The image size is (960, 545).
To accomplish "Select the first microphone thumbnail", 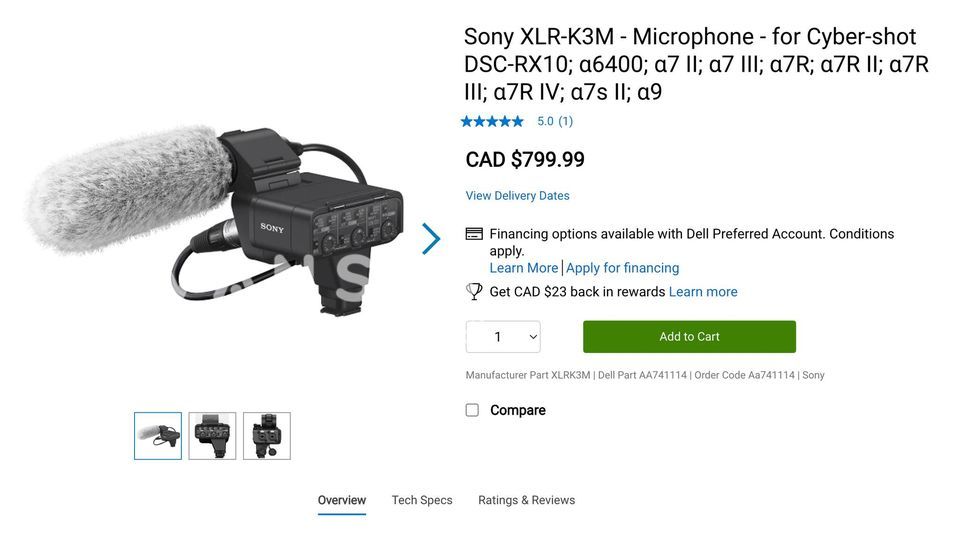I will [158, 436].
